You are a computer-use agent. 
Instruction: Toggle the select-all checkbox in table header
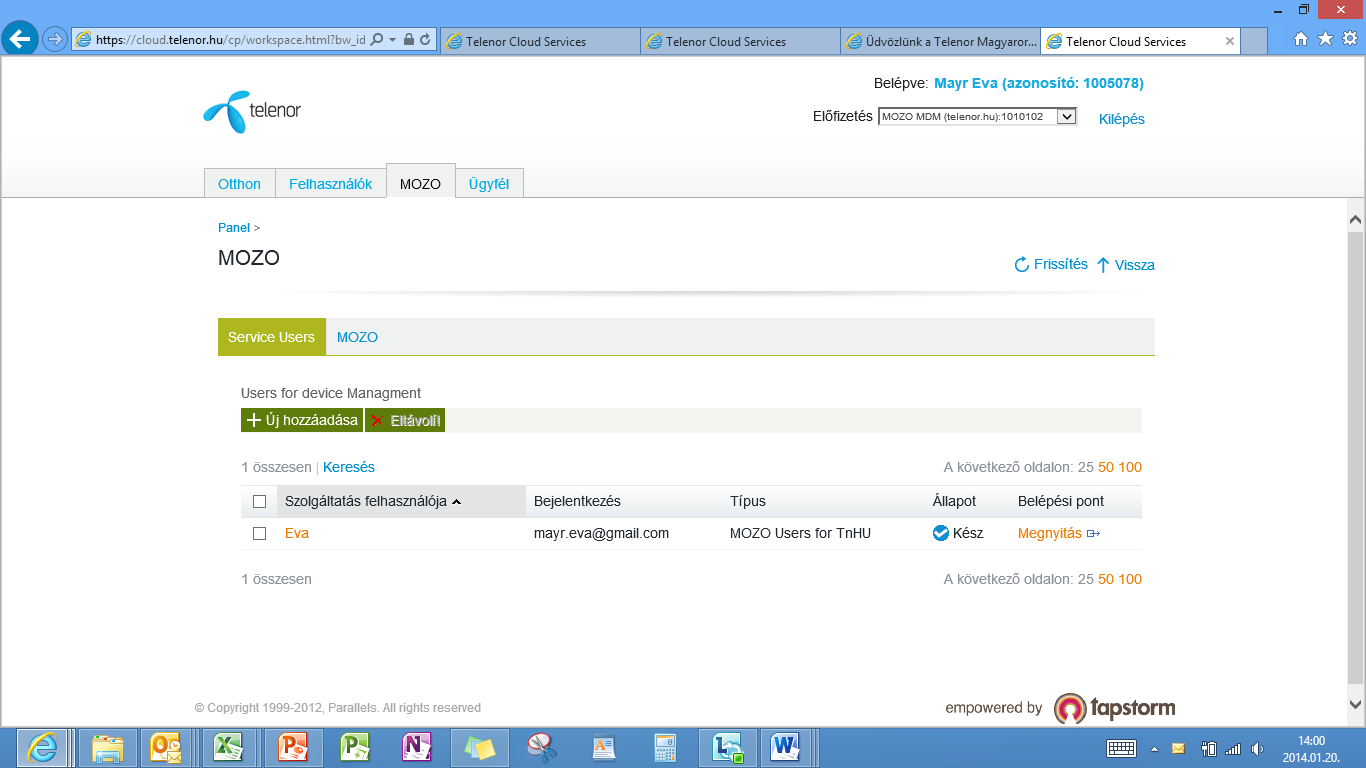coord(260,501)
